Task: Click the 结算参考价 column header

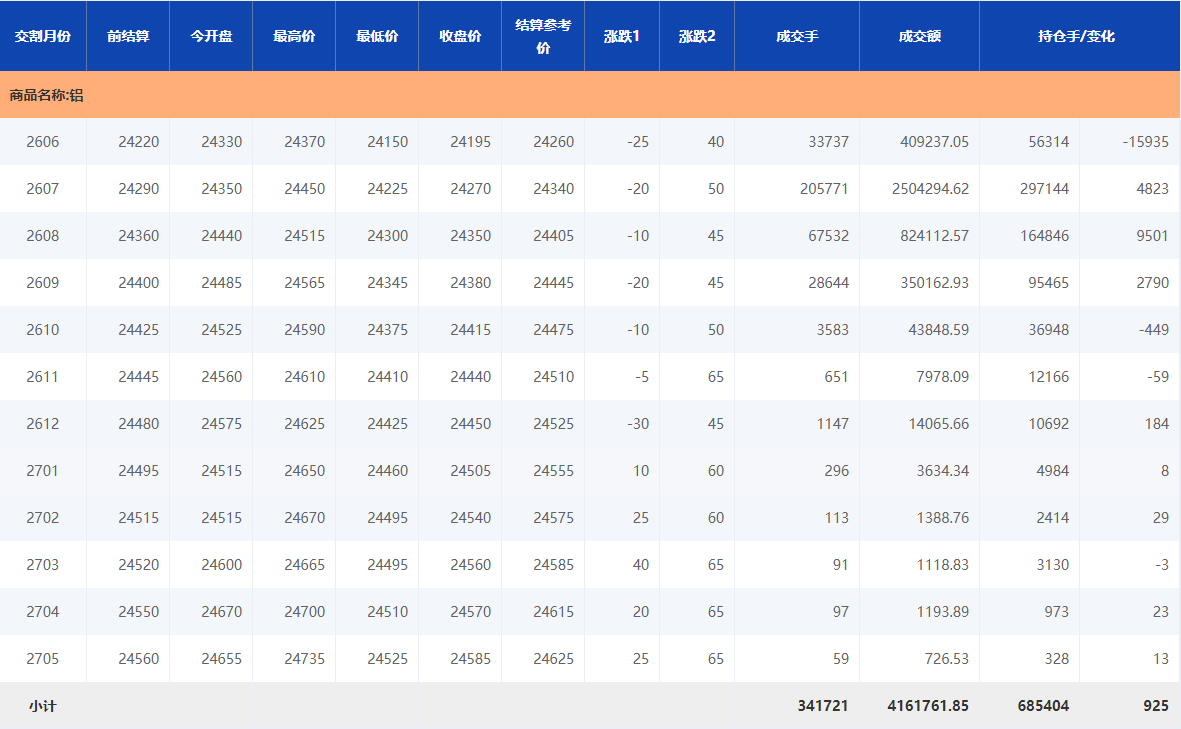Action: point(542,36)
